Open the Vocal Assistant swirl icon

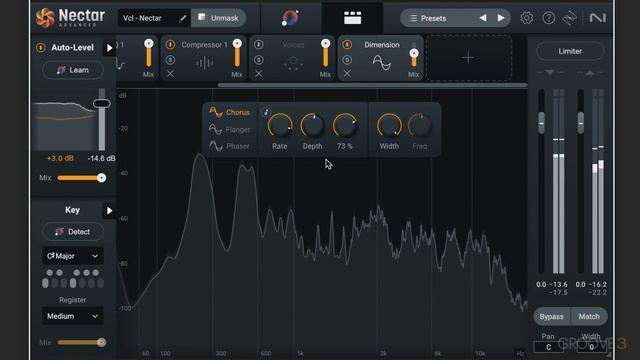290,18
